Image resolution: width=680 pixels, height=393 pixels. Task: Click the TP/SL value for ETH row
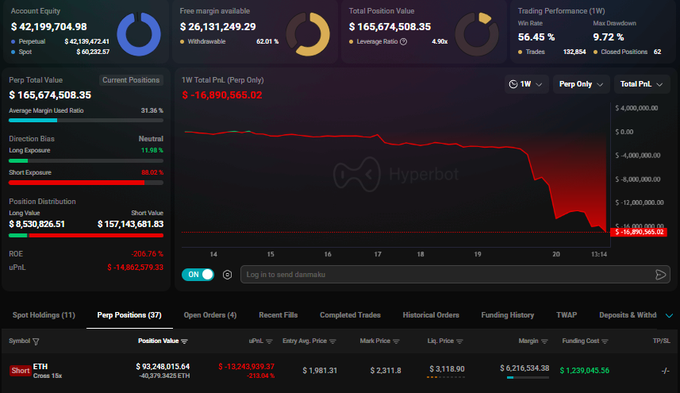665,370
